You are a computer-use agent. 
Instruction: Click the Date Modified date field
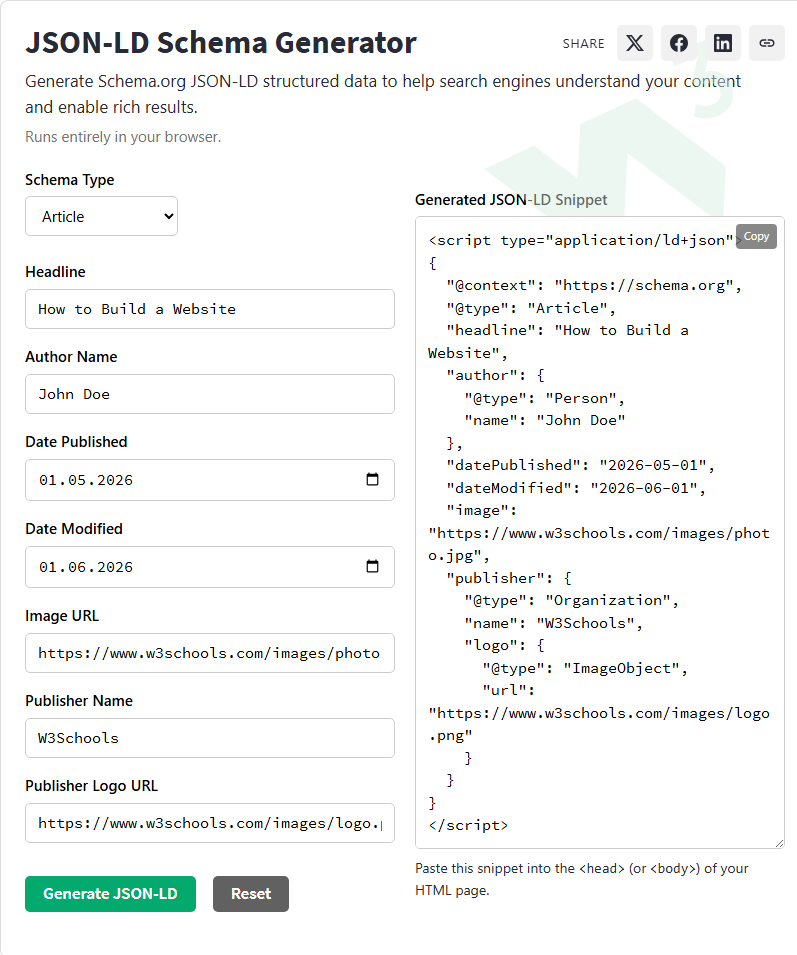coord(209,567)
